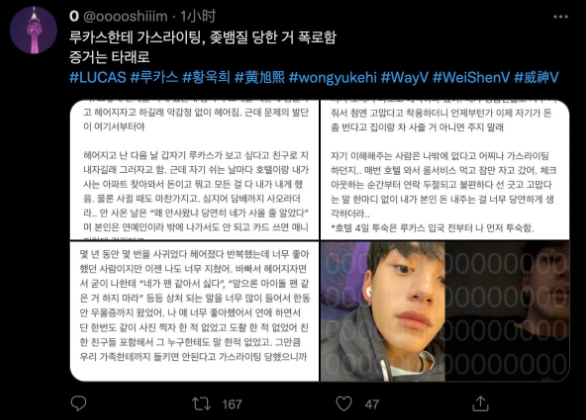The height and width of the screenshot is (420, 586).
Task: Open the top-right text screenshot image
Action: tap(445, 170)
